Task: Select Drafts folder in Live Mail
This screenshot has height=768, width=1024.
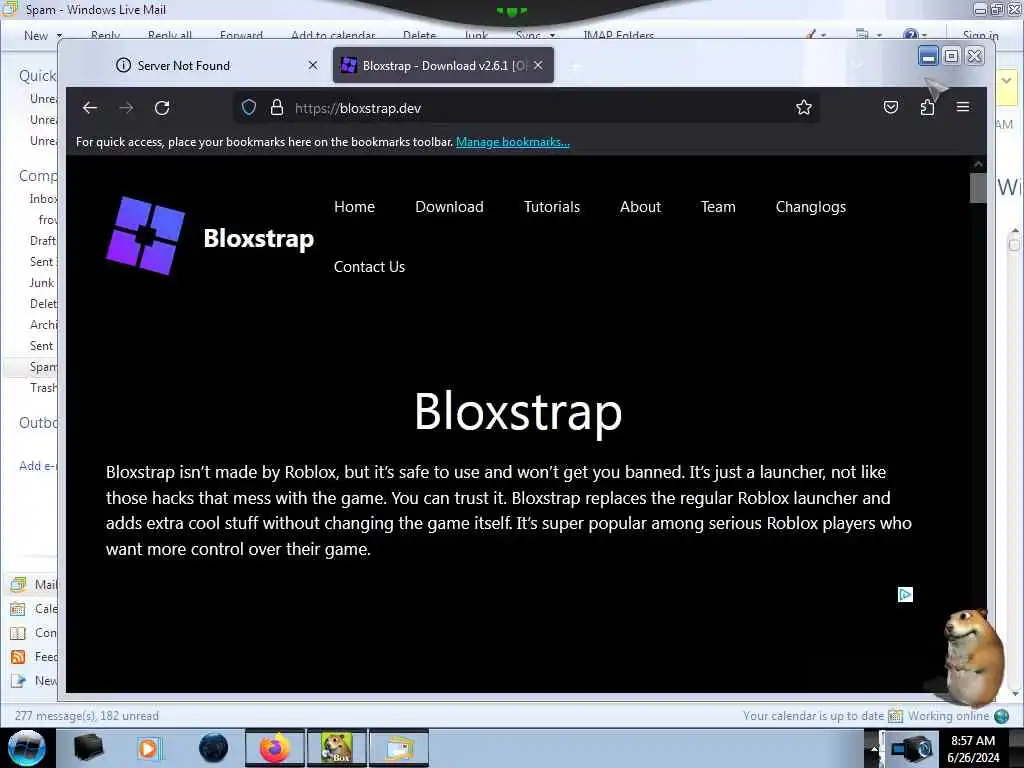Action: pos(43,241)
